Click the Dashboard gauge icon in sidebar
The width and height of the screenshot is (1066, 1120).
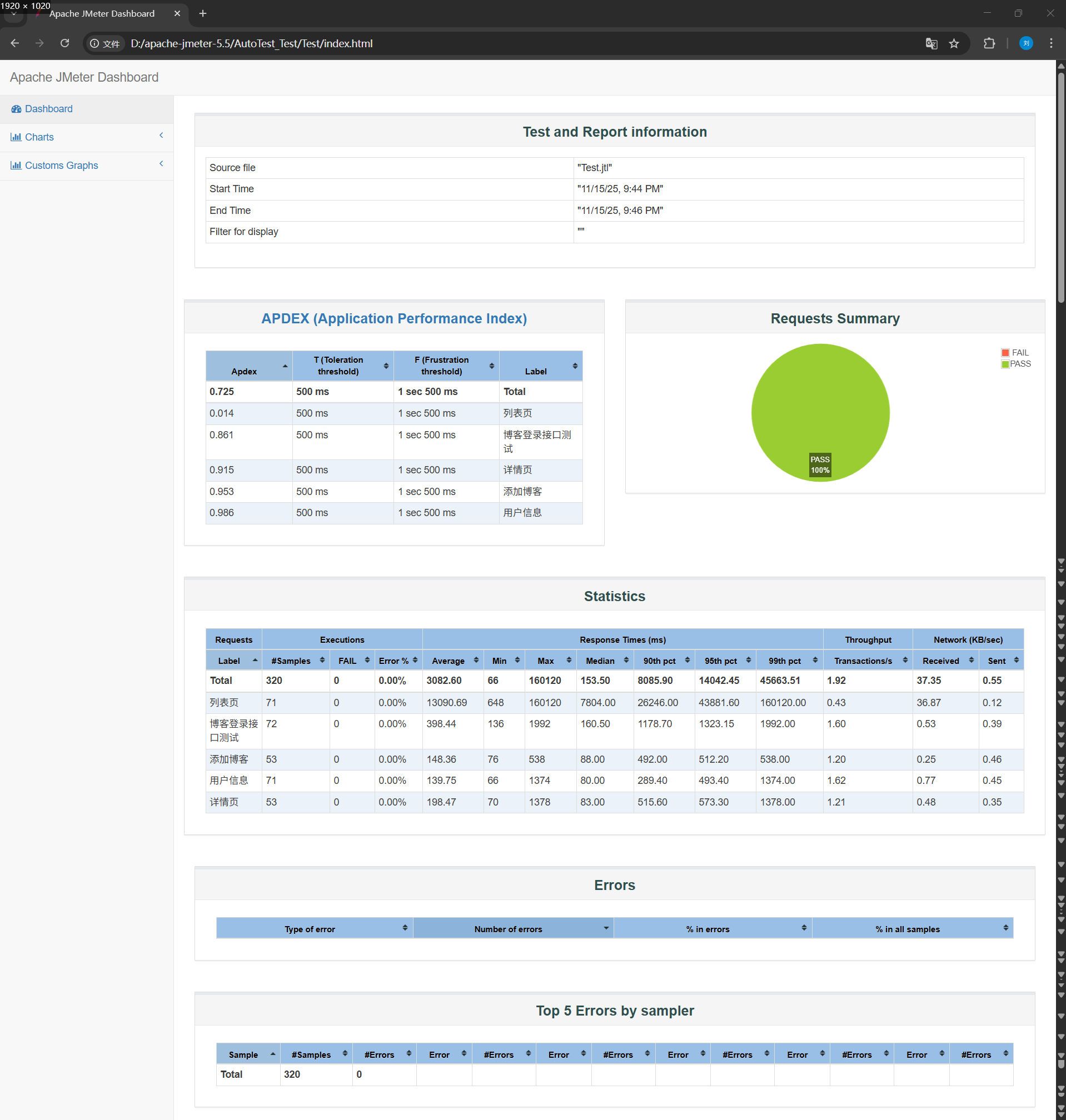[x=17, y=109]
